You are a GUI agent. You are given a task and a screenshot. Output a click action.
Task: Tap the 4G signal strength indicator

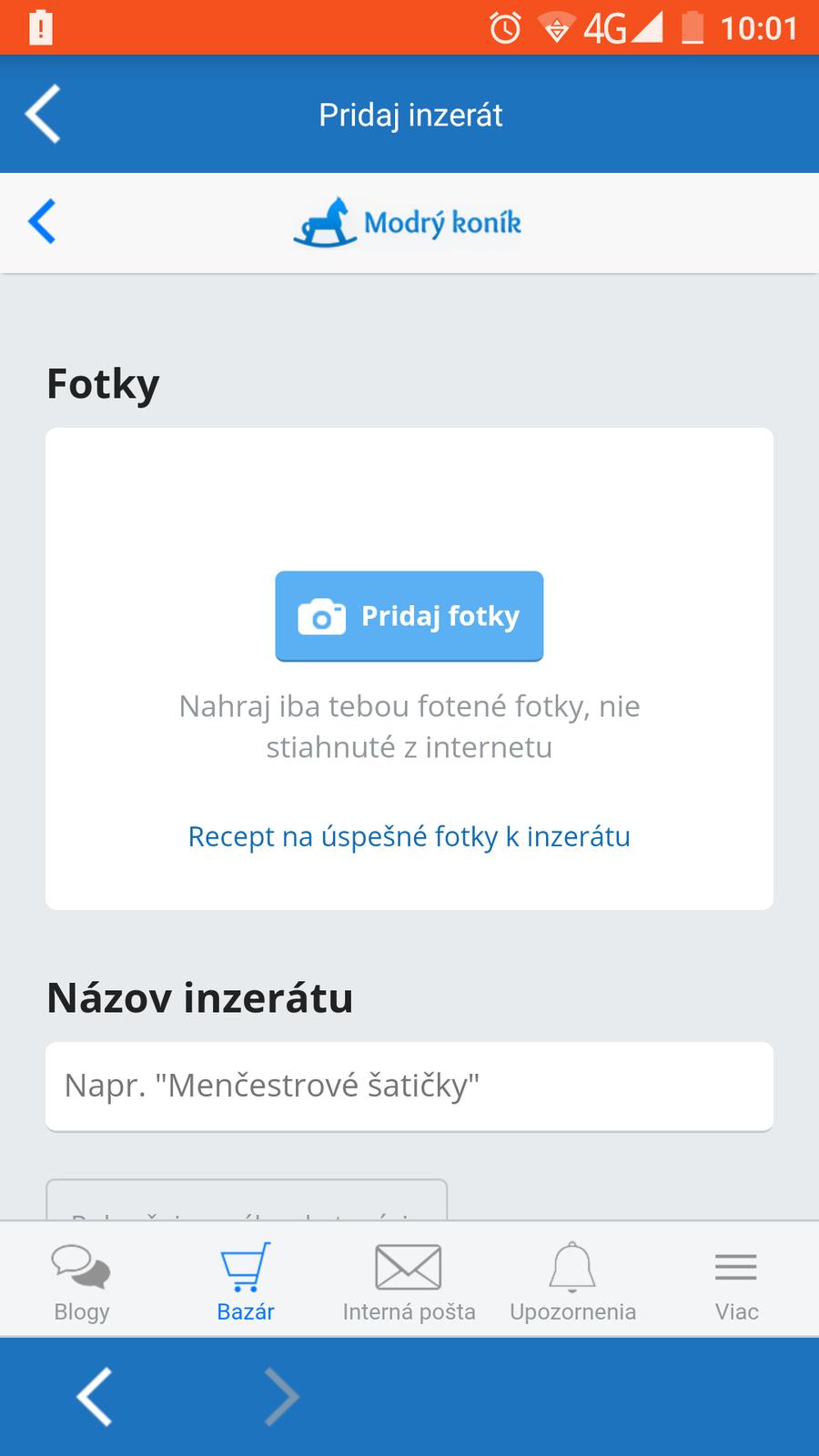click(624, 28)
